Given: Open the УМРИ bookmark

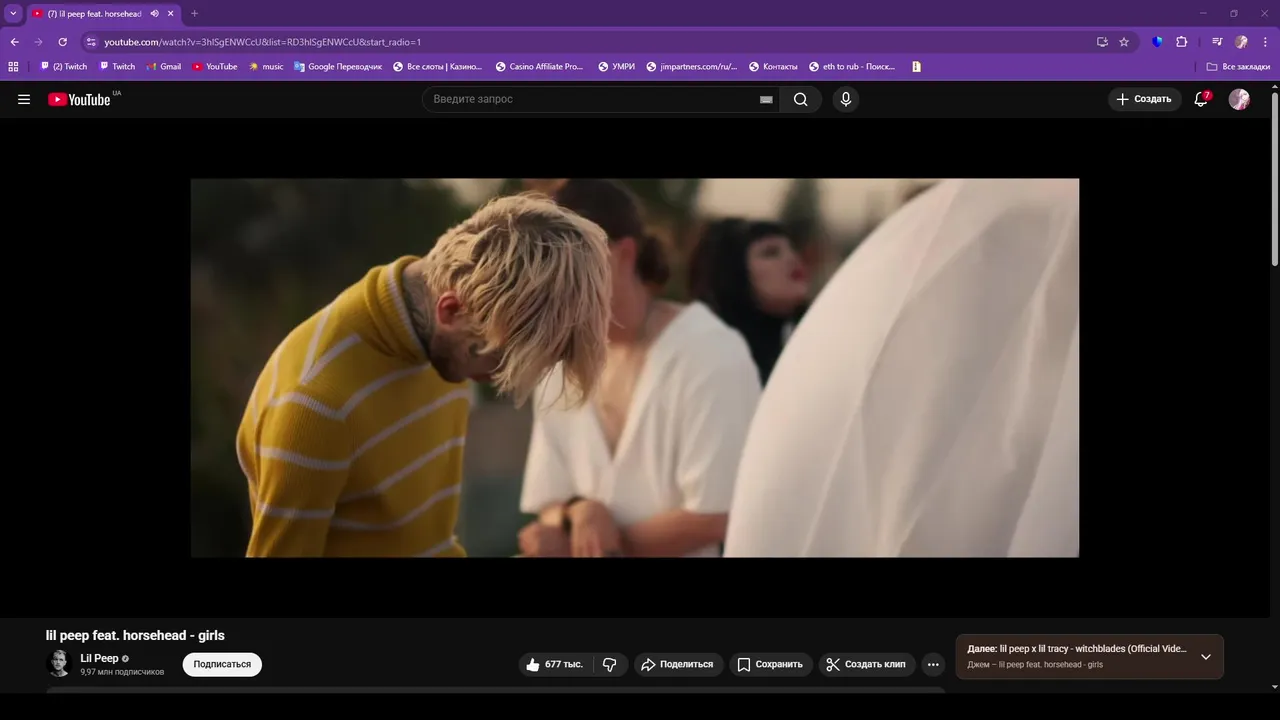Looking at the screenshot, I should 617,67.
